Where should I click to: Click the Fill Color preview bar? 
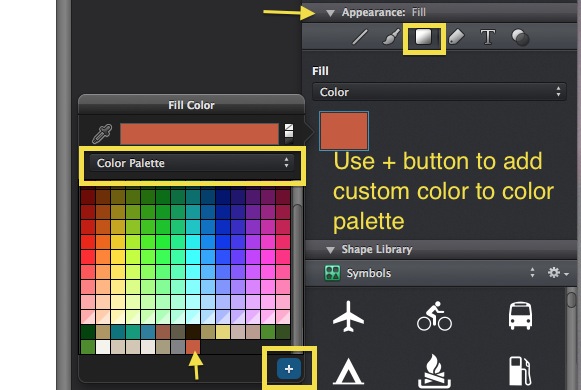click(199, 134)
